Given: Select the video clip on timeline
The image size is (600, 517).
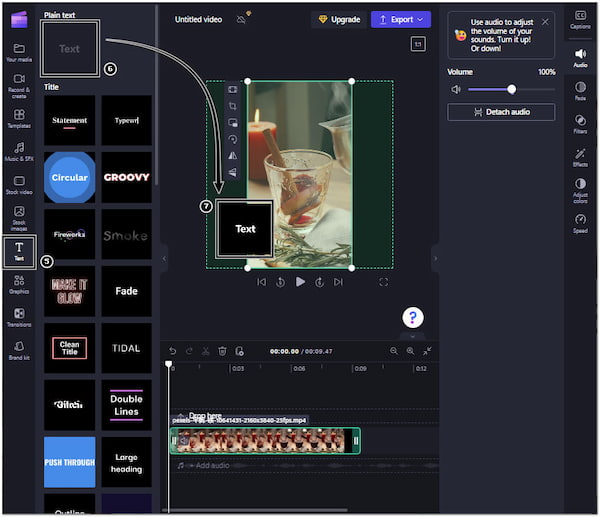Looking at the screenshot, I should [265, 441].
